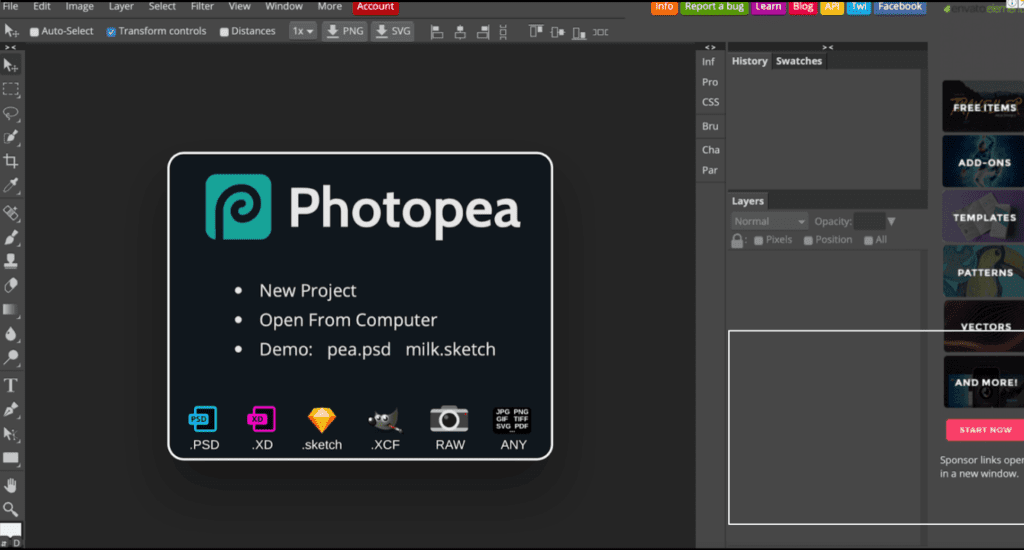Viewport: 1024px width, 550px height.
Task: Click the Report a bug button
Action: 714,7
